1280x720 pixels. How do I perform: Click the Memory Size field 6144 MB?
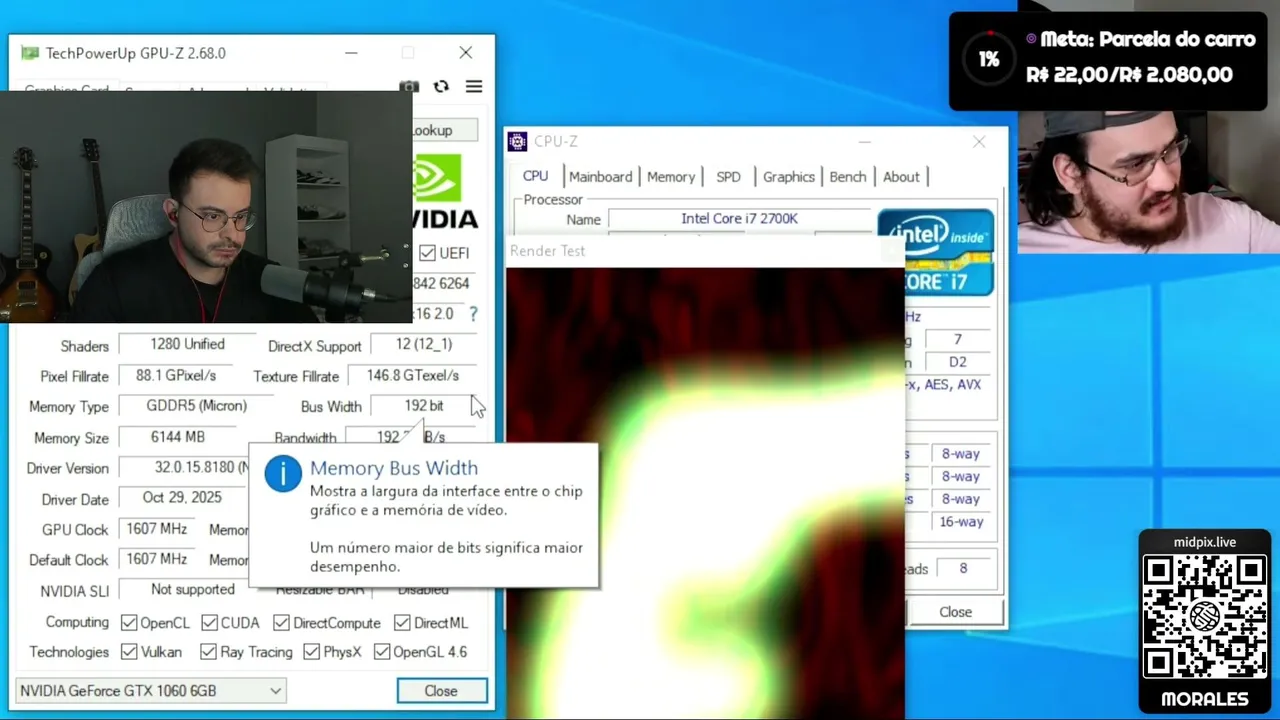click(x=178, y=437)
